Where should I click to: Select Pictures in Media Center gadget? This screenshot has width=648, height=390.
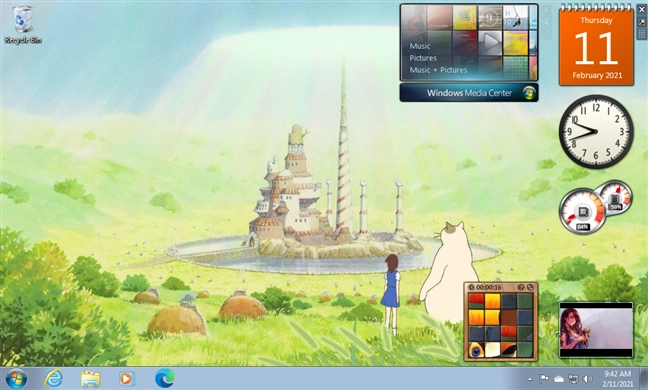coord(423,58)
